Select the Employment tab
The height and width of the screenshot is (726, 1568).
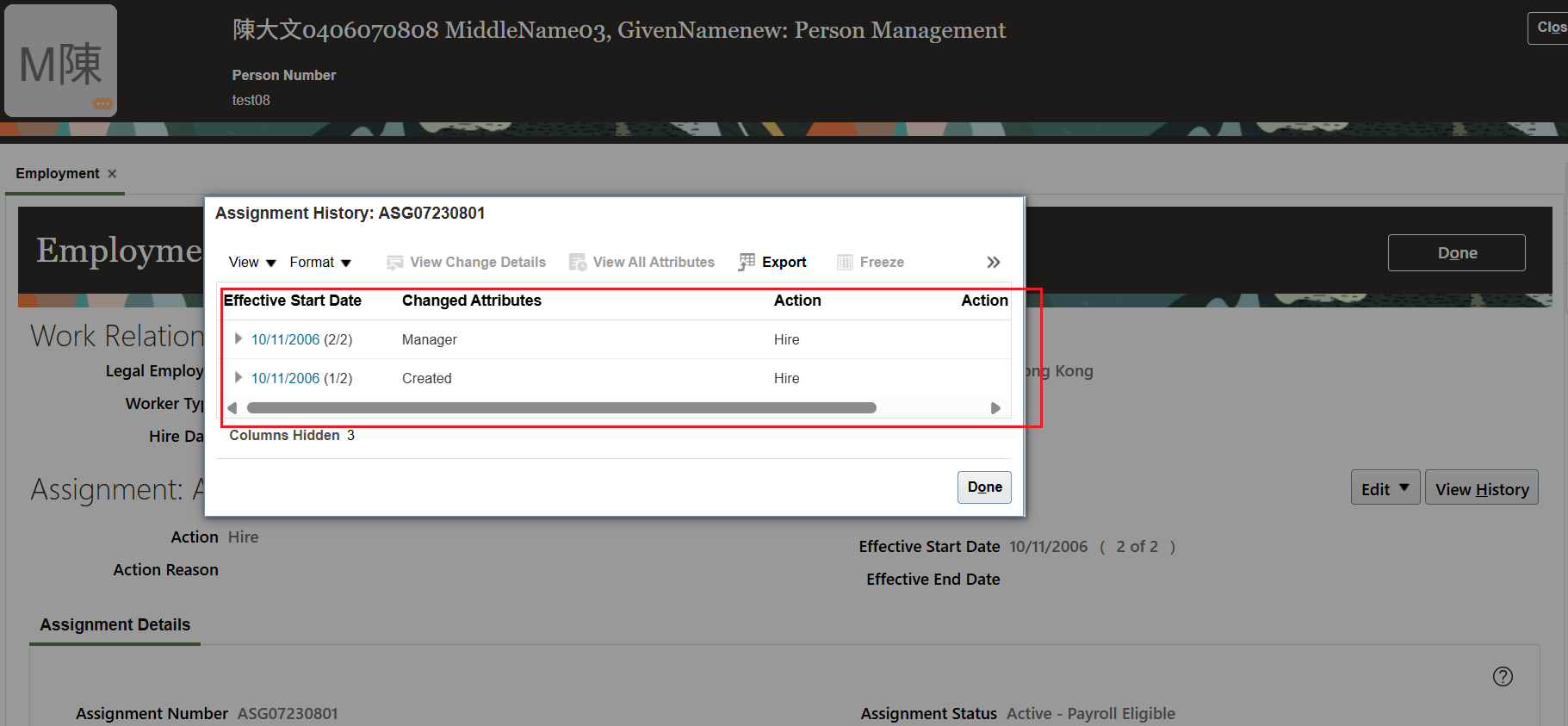[58, 174]
